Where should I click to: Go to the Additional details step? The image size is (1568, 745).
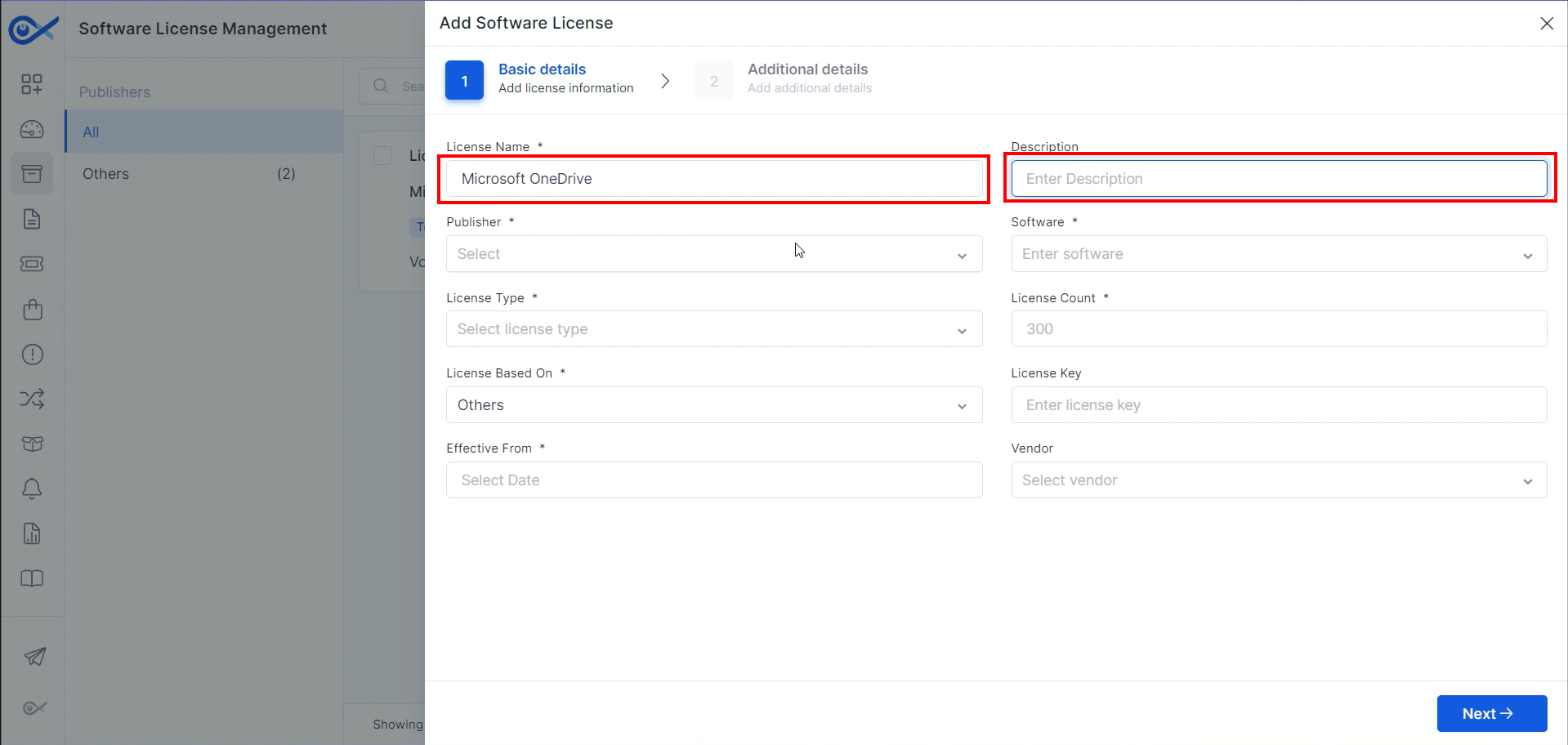tap(806, 78)
